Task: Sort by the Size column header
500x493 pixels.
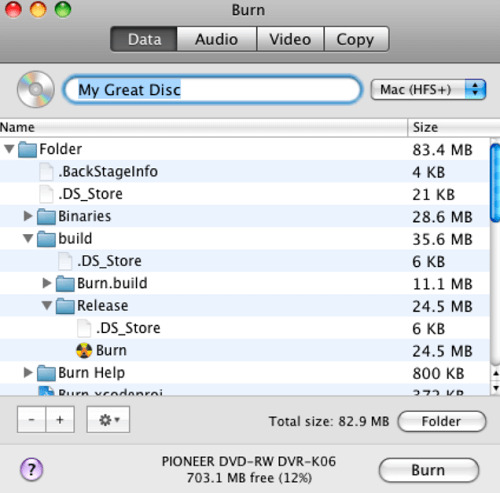Action: point(454,127)
